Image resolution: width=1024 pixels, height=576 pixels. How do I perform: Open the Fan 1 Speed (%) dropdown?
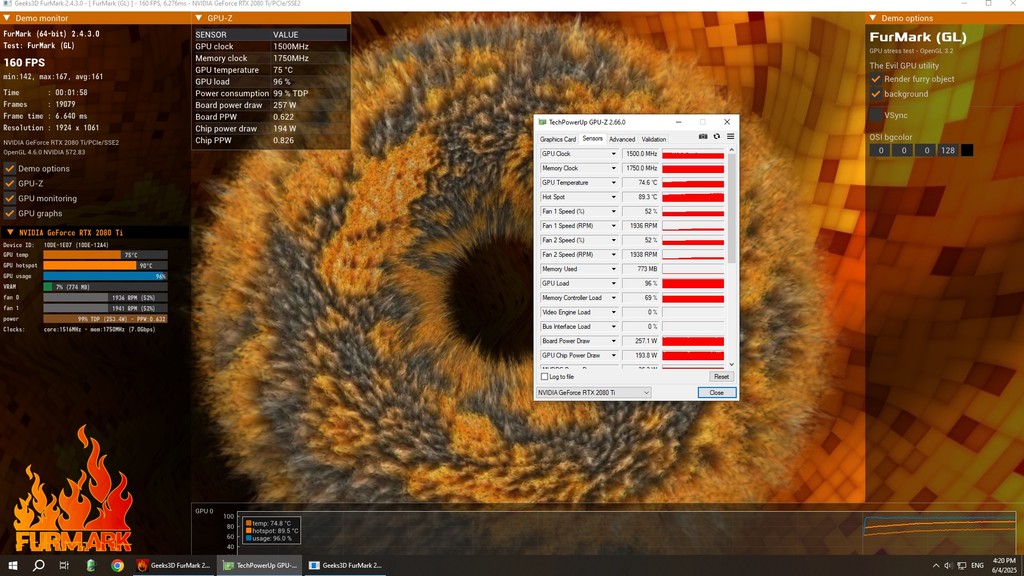pos(613,212)
